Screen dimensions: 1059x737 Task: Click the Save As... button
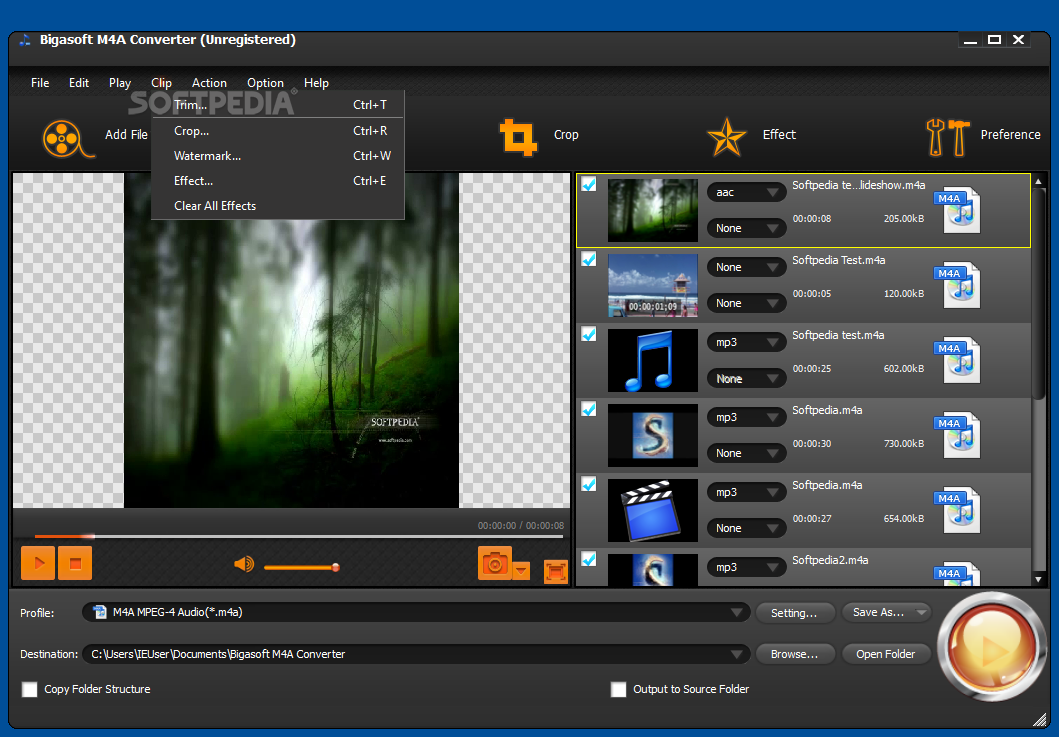click(885, 612)
